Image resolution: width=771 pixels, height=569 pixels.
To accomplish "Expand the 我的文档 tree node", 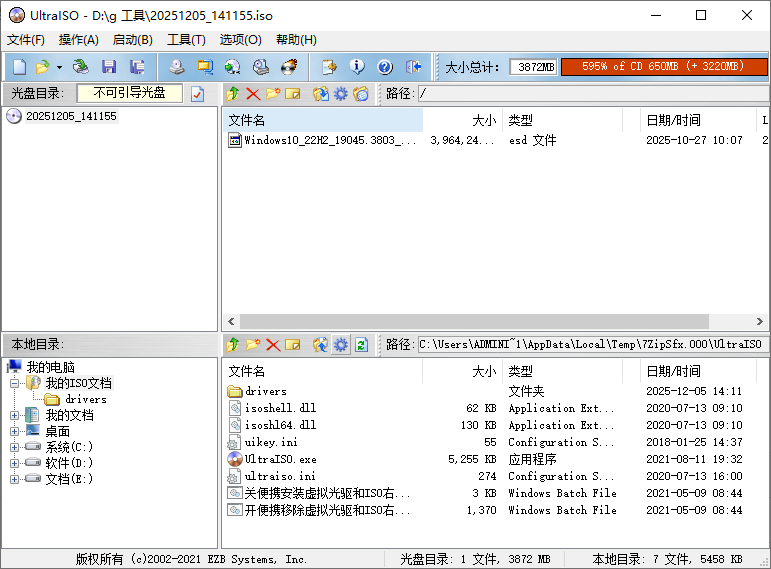I will [14, 416].
